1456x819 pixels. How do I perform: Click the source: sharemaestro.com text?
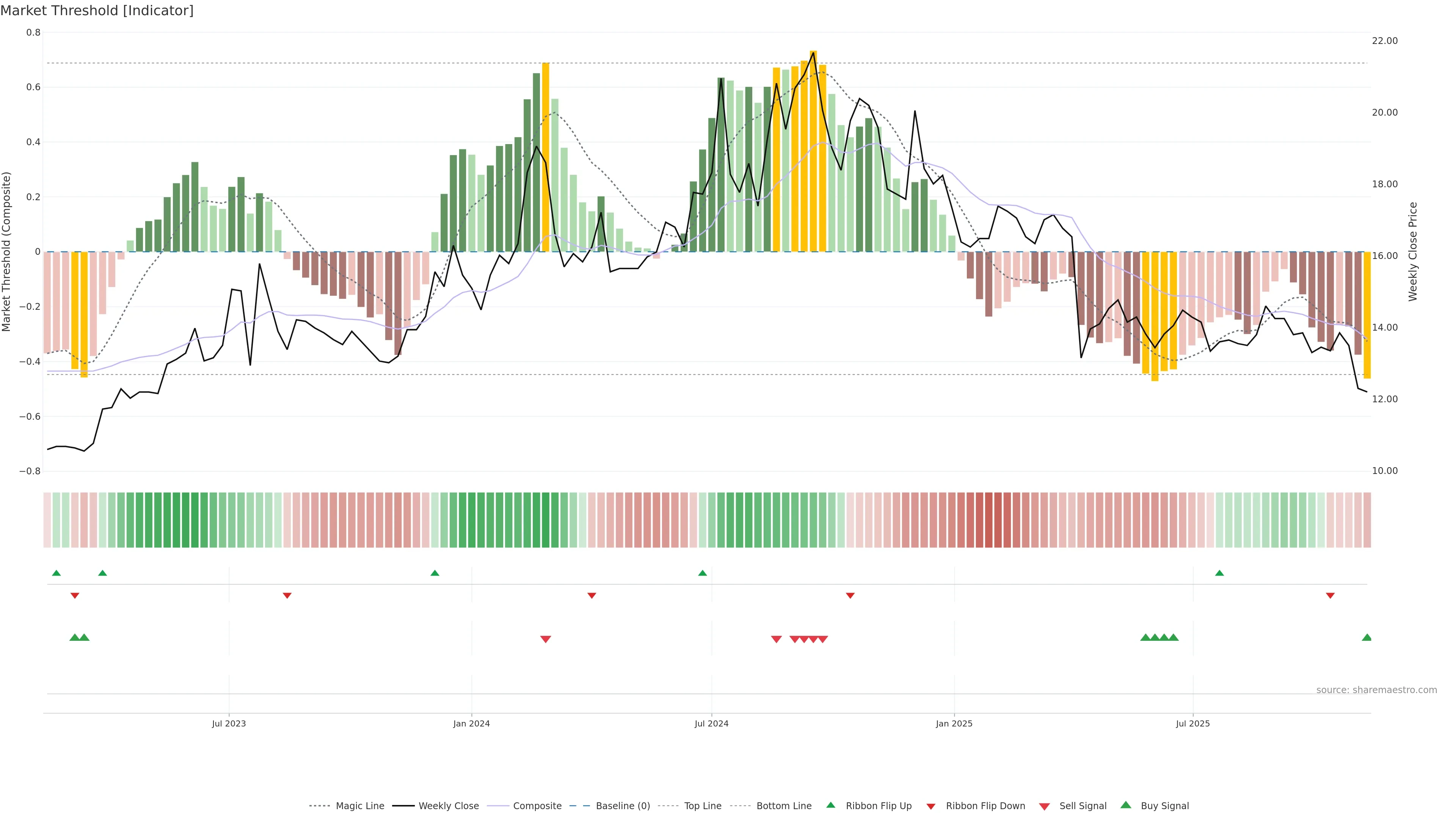coord(1376,690)
